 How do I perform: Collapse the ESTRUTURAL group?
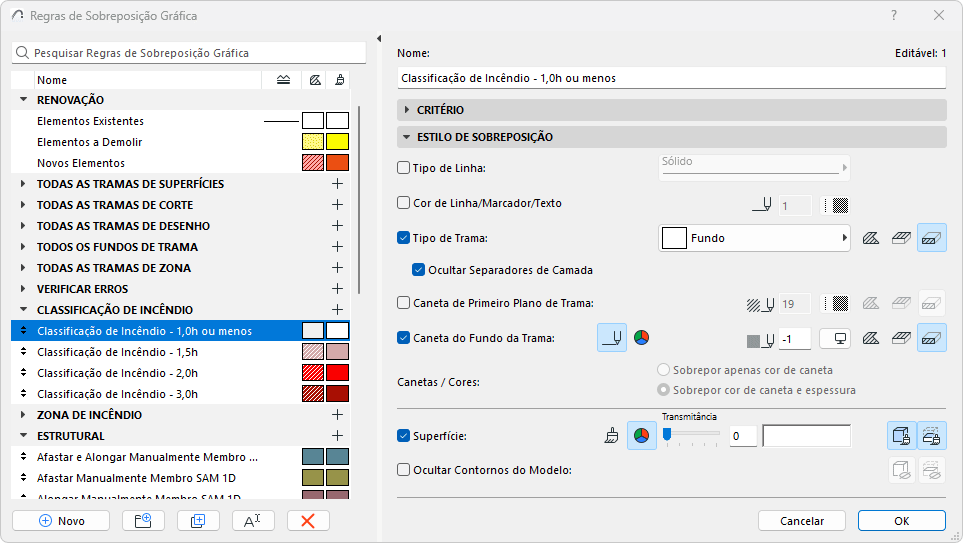[x=23, y=436]
